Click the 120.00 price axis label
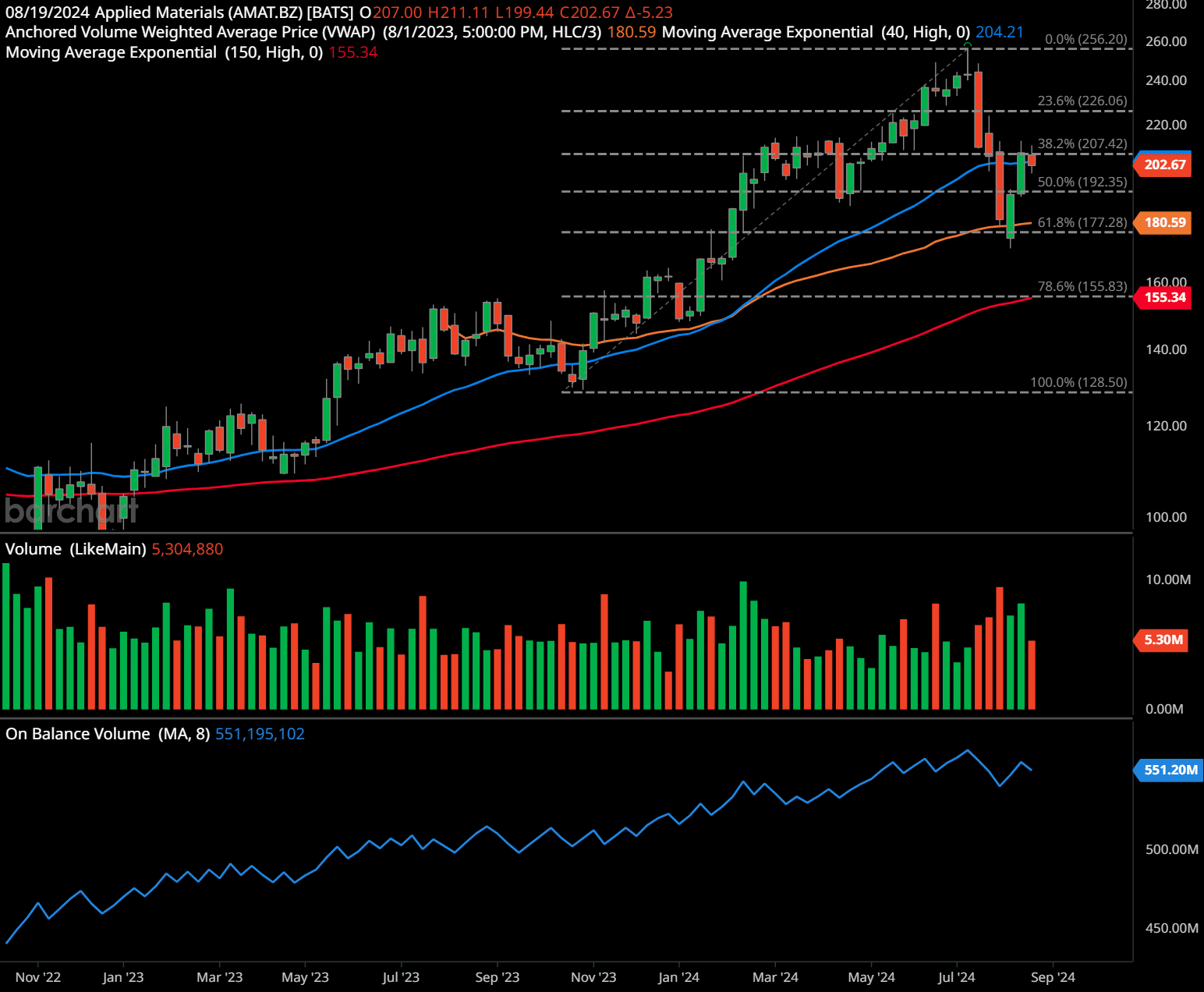Image resolution: width=1204 pixels, height=992 pixels. click(x=1166, y=426)
